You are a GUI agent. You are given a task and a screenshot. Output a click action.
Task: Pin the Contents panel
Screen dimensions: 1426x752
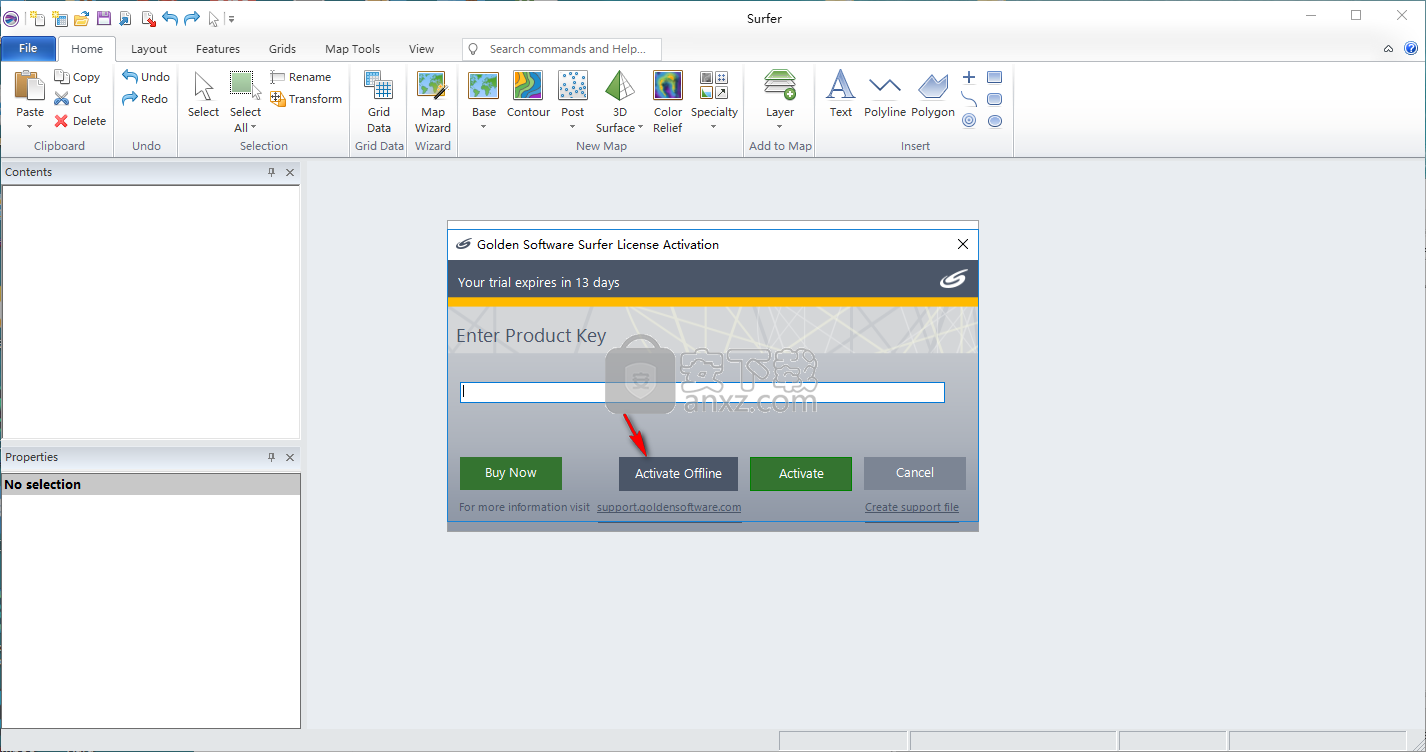point(271,172)
